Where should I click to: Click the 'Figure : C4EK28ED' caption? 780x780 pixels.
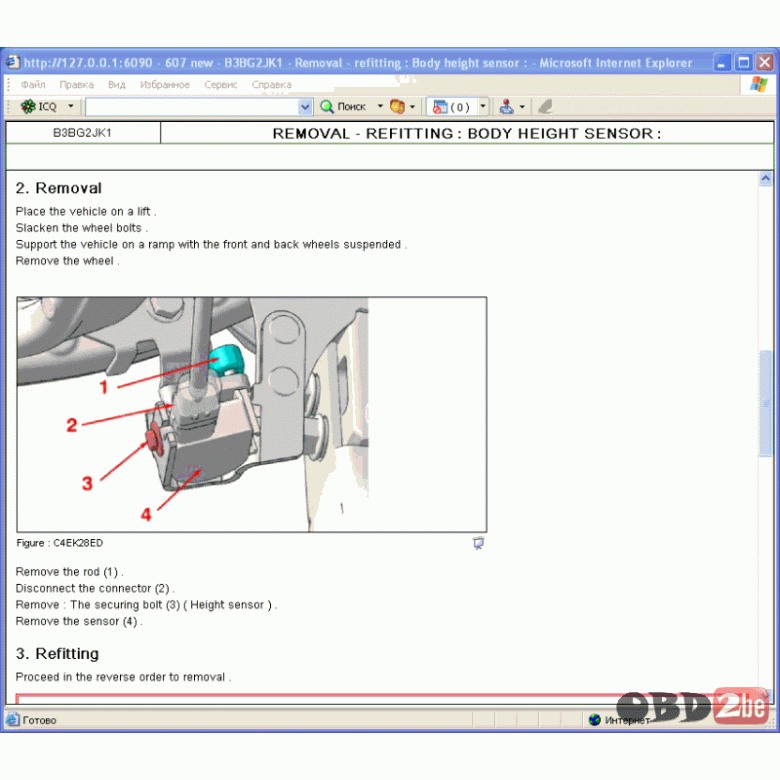[x=60, y=543]
